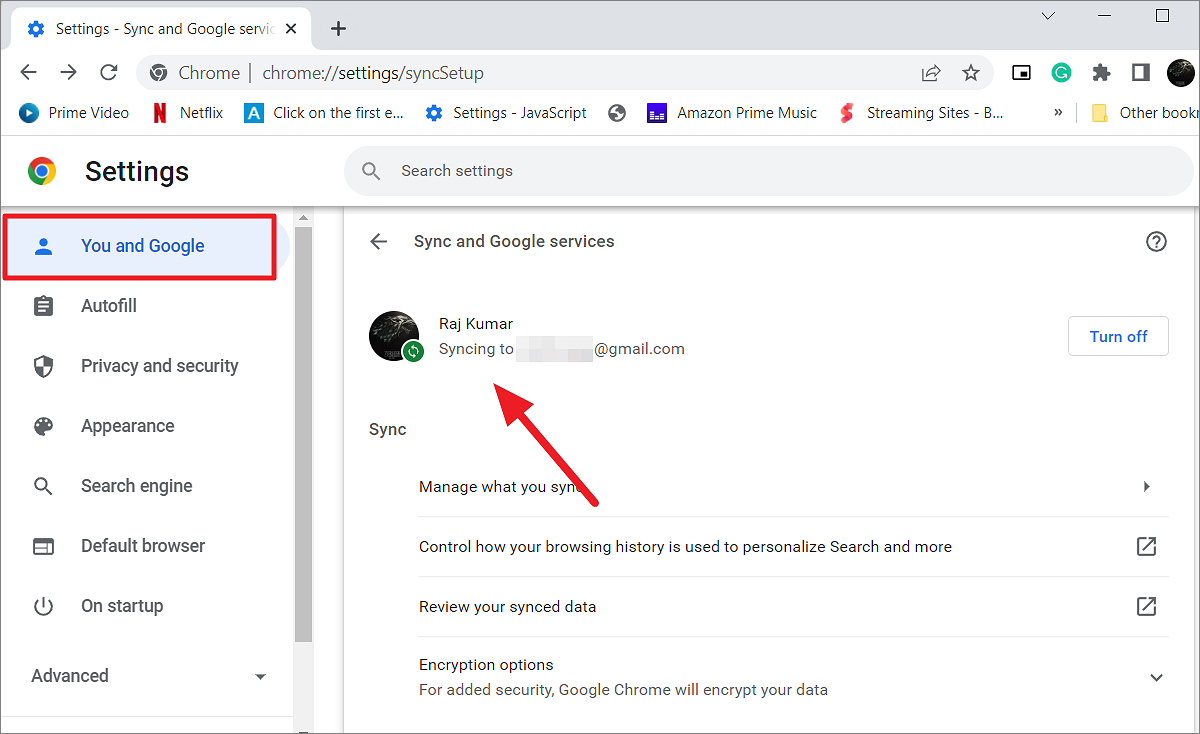Click the share this page icon
This screenshot has width=1200, height=734.
tap(931, 72)
